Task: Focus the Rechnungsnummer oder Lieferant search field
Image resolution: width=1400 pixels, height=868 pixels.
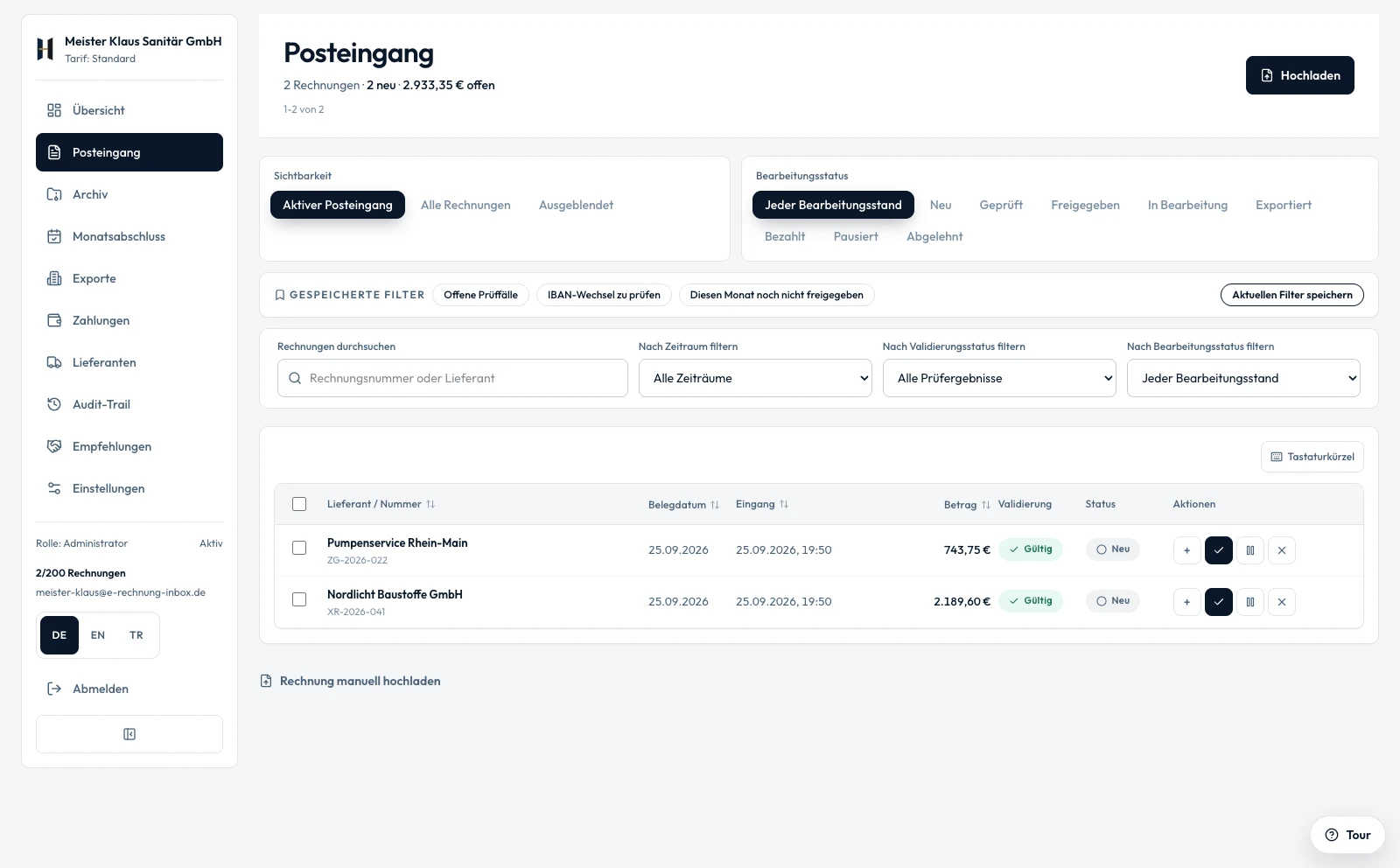Action: click(452, 378)
